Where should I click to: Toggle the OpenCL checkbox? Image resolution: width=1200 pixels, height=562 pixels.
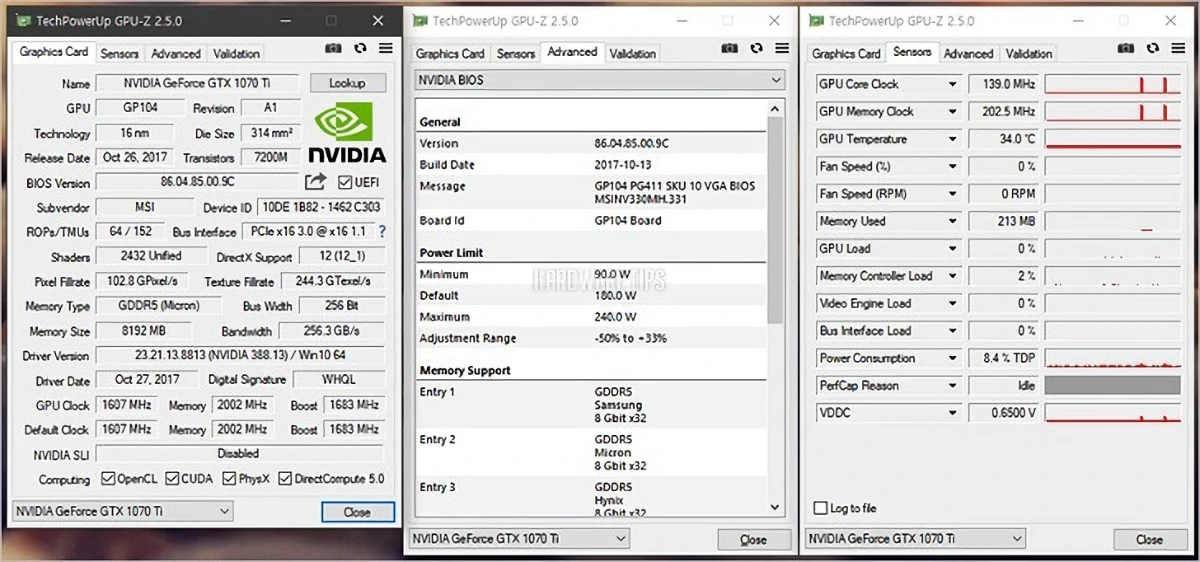tap(108, 479)
